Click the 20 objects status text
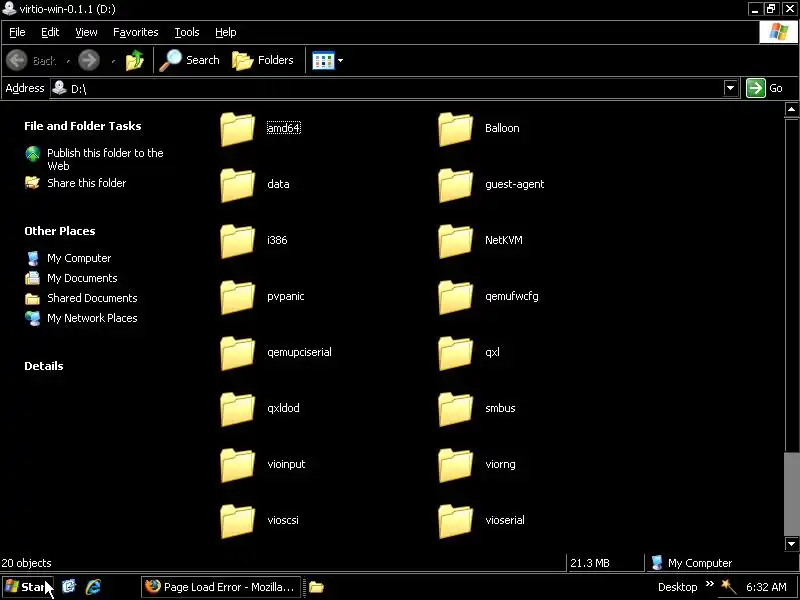 click(x=27, y=563)
